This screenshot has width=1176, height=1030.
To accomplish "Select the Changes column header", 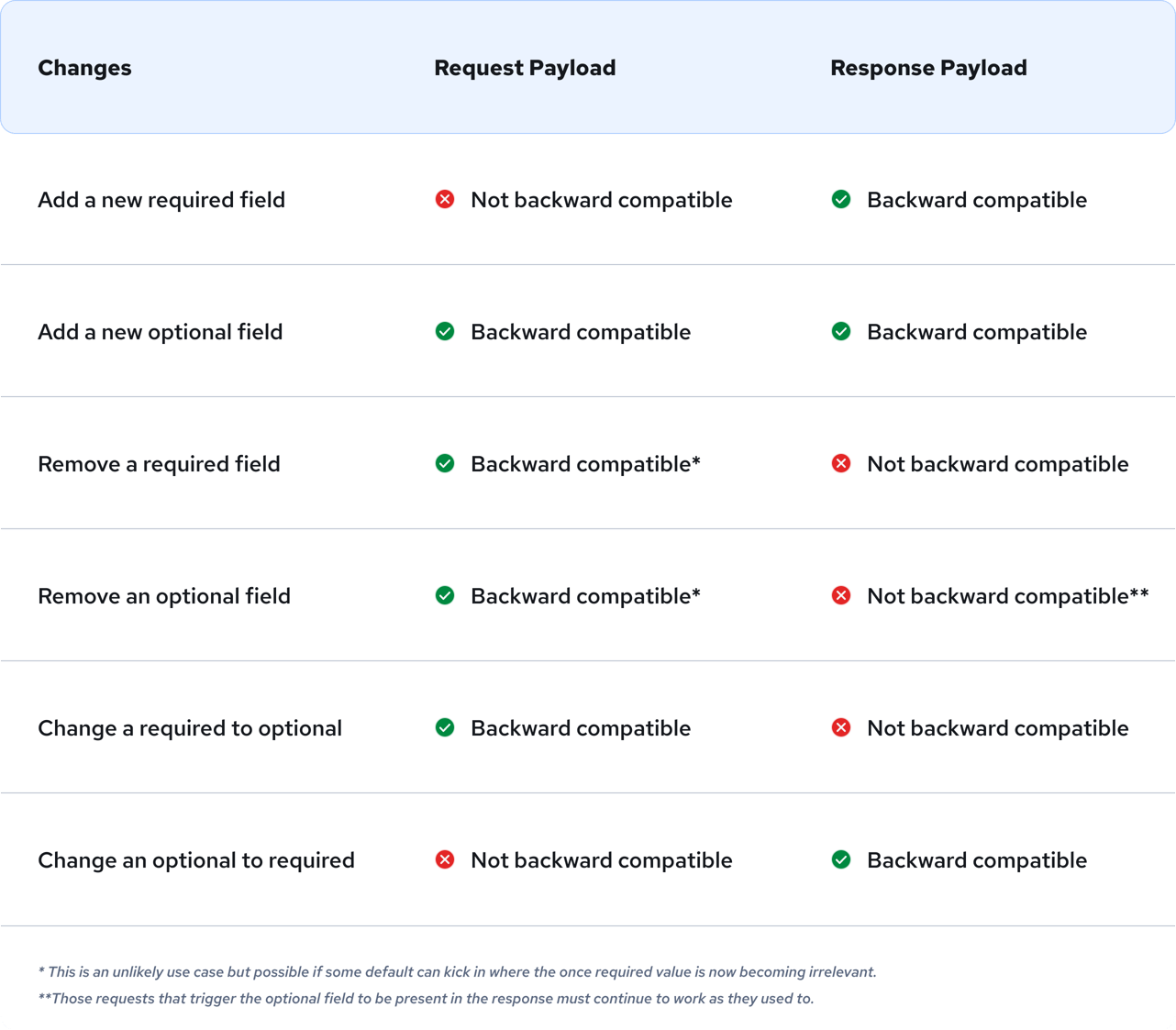I will pos(84,68).
